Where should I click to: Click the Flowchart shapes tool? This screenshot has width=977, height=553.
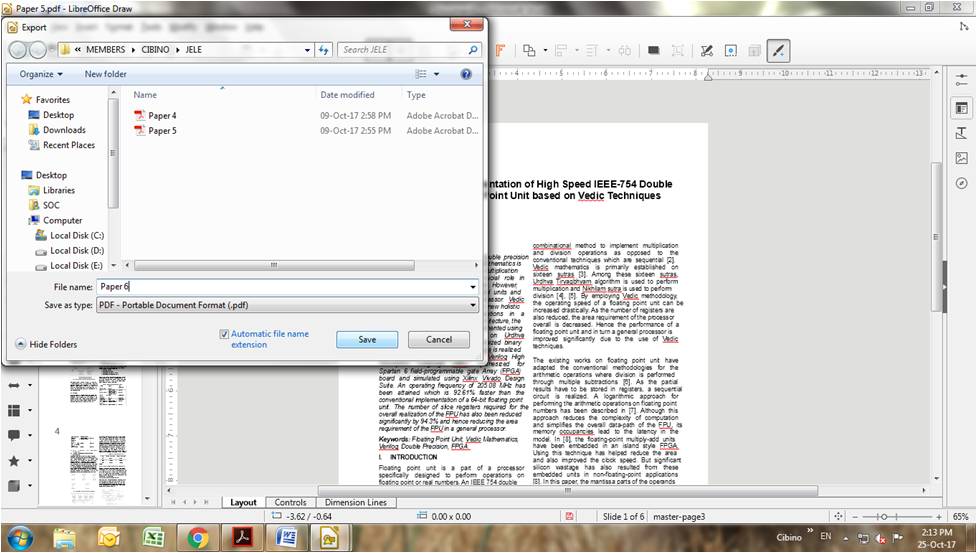click(x=14, y=410)
